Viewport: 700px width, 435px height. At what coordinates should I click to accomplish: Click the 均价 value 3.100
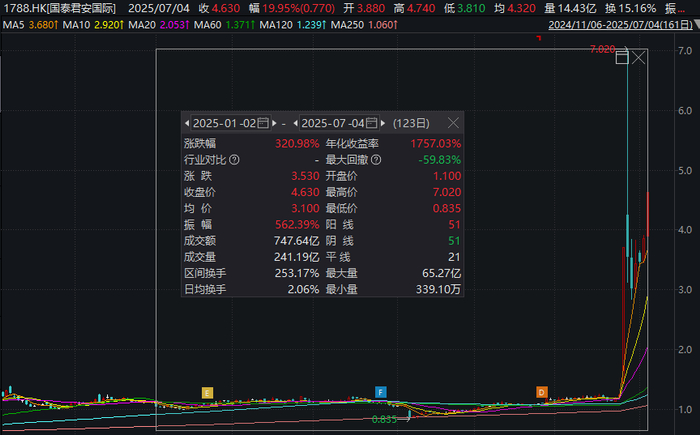[305, 208]
